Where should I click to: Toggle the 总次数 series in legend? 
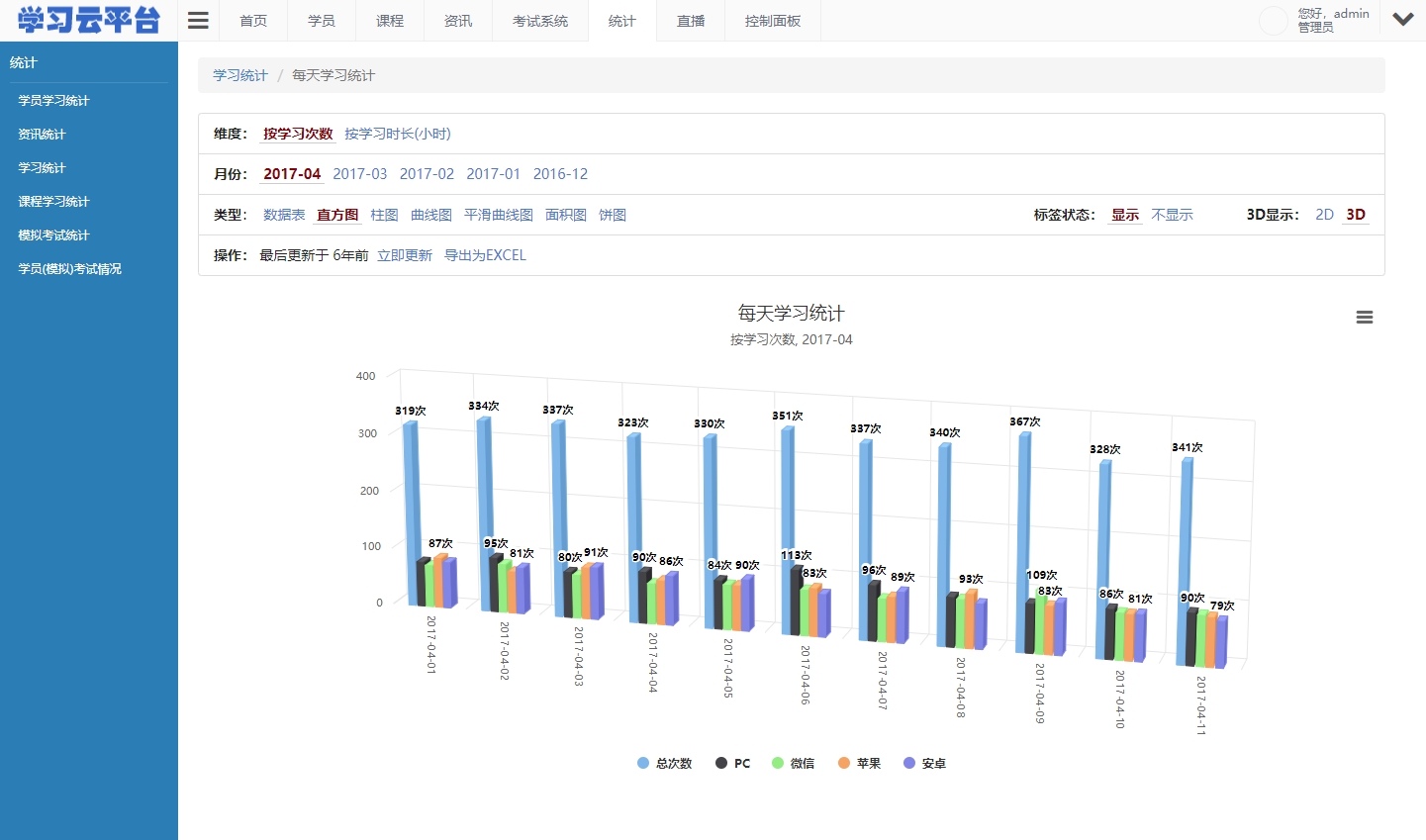point(664,762)
